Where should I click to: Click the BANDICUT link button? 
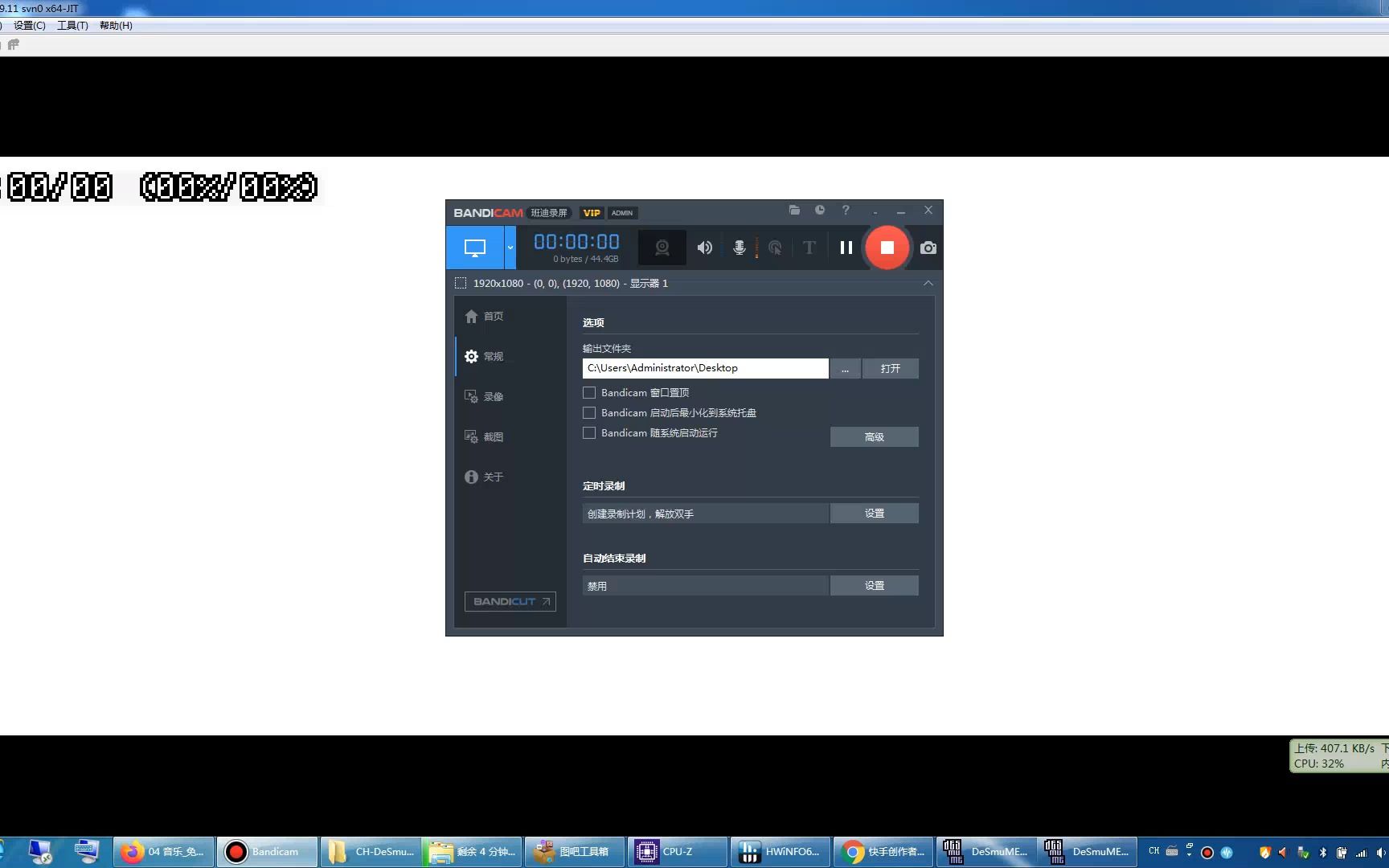tap(510, 601)
